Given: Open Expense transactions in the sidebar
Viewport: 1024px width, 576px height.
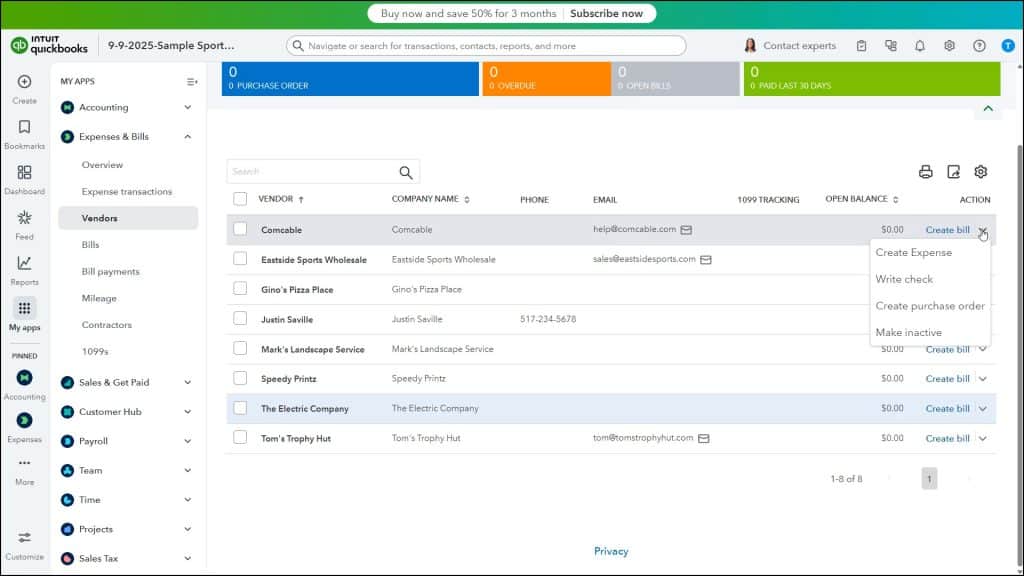Looking at the screenshot, I should click(127, 191).
